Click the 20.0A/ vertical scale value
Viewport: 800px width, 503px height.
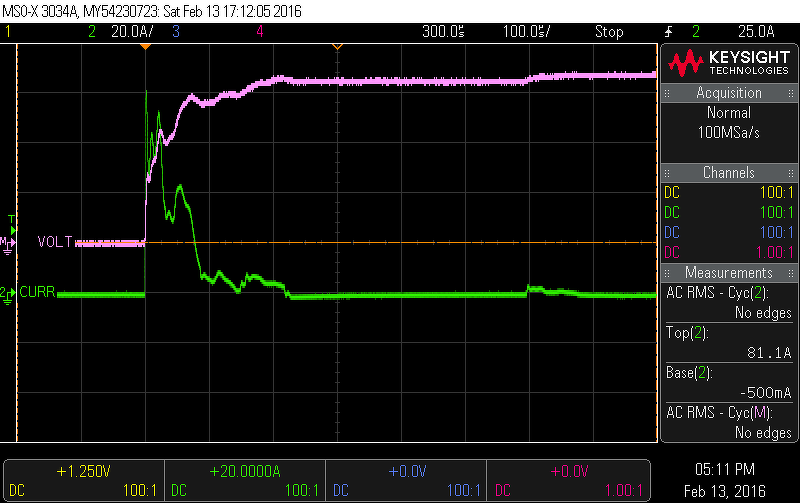tap(132, 32)
